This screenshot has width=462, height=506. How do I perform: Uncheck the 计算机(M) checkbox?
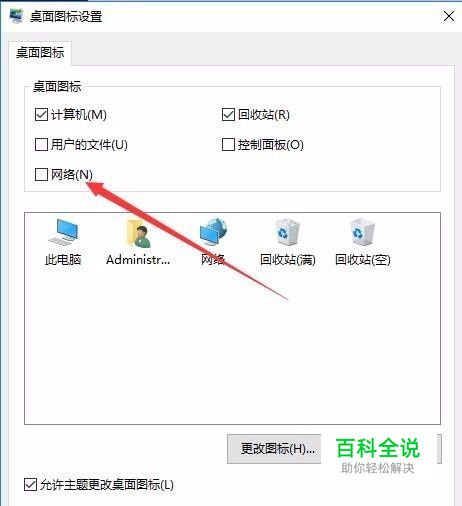tap(41, 114)
